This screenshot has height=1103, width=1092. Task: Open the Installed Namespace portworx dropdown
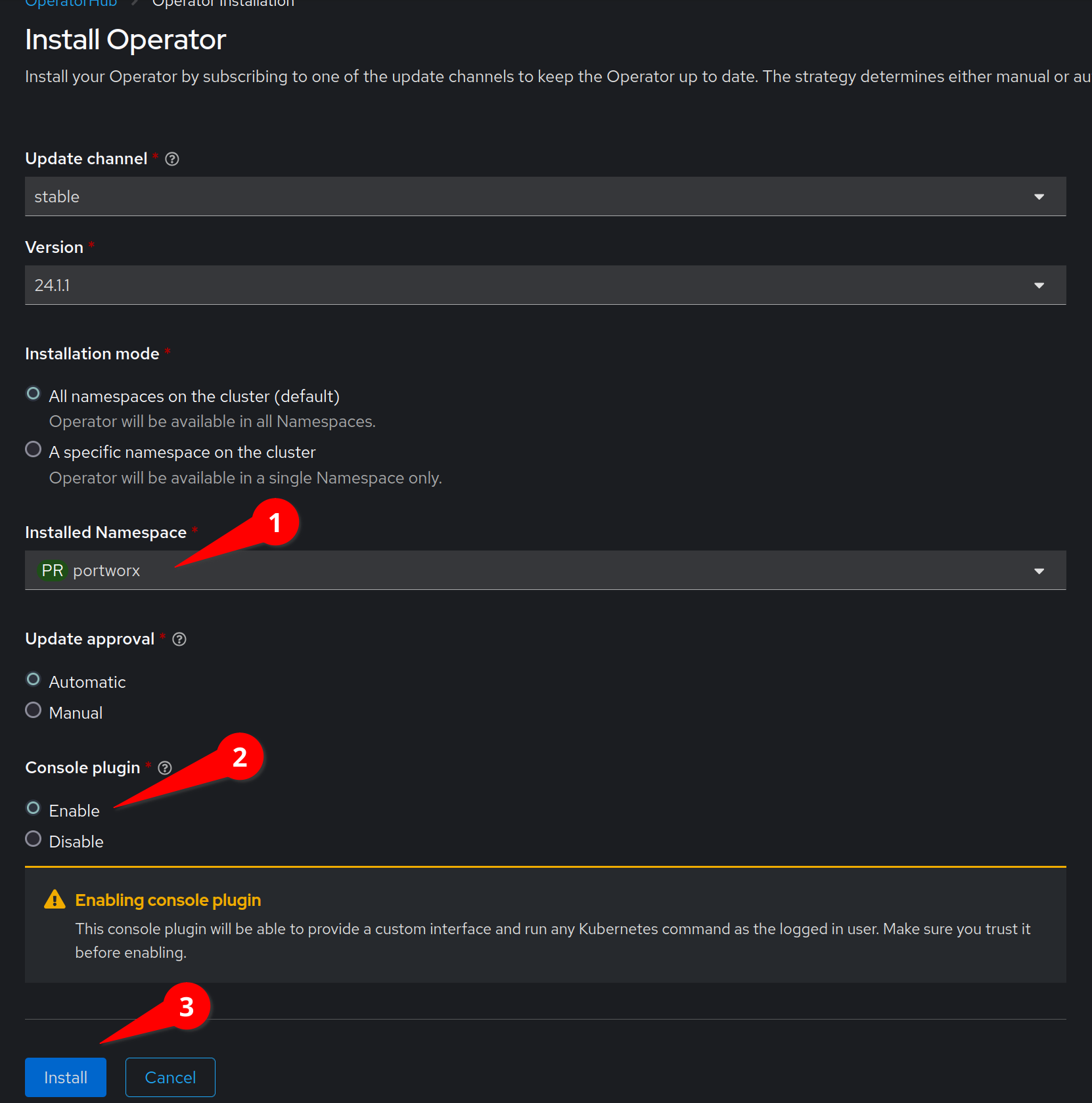[x=545, y=570]
